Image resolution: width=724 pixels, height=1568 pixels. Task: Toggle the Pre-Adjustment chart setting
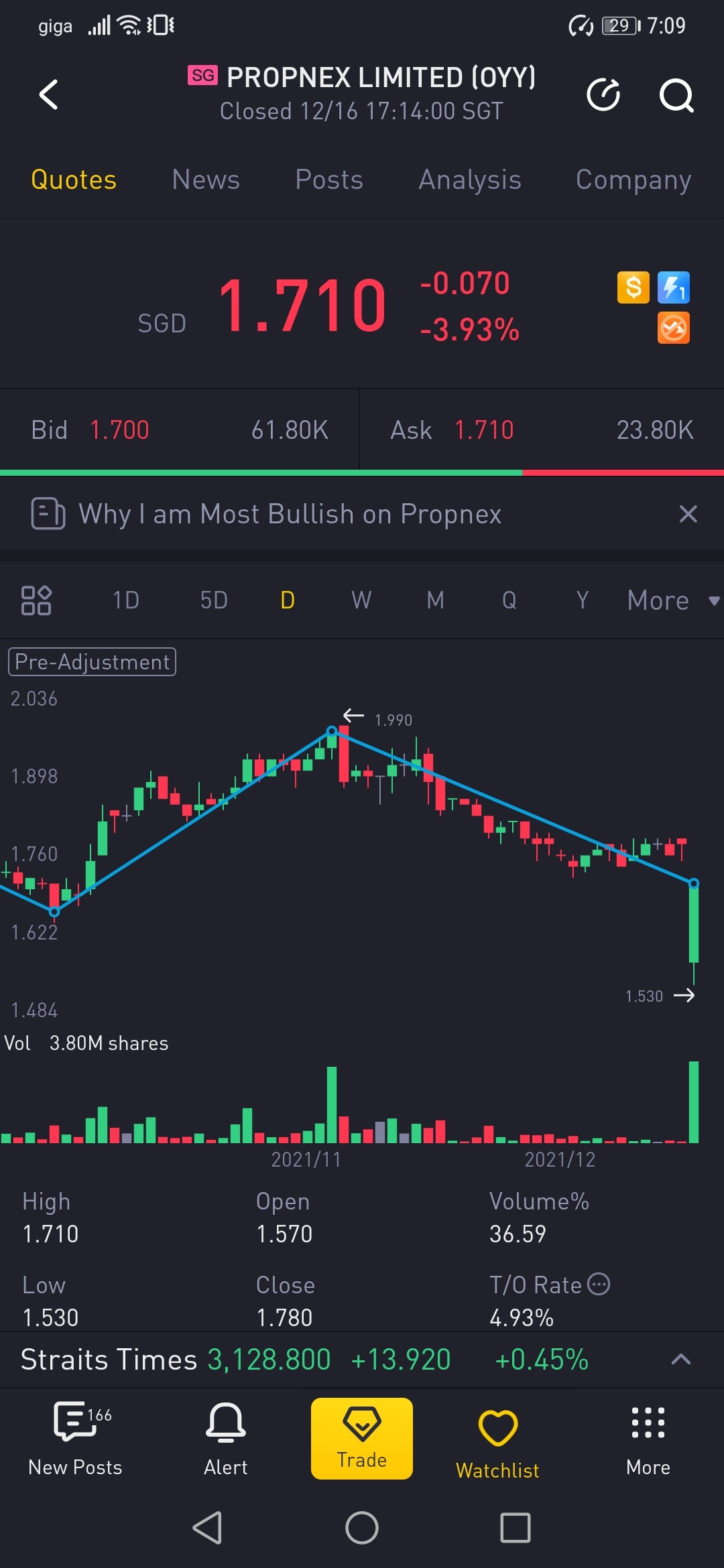tap(92, 662)
